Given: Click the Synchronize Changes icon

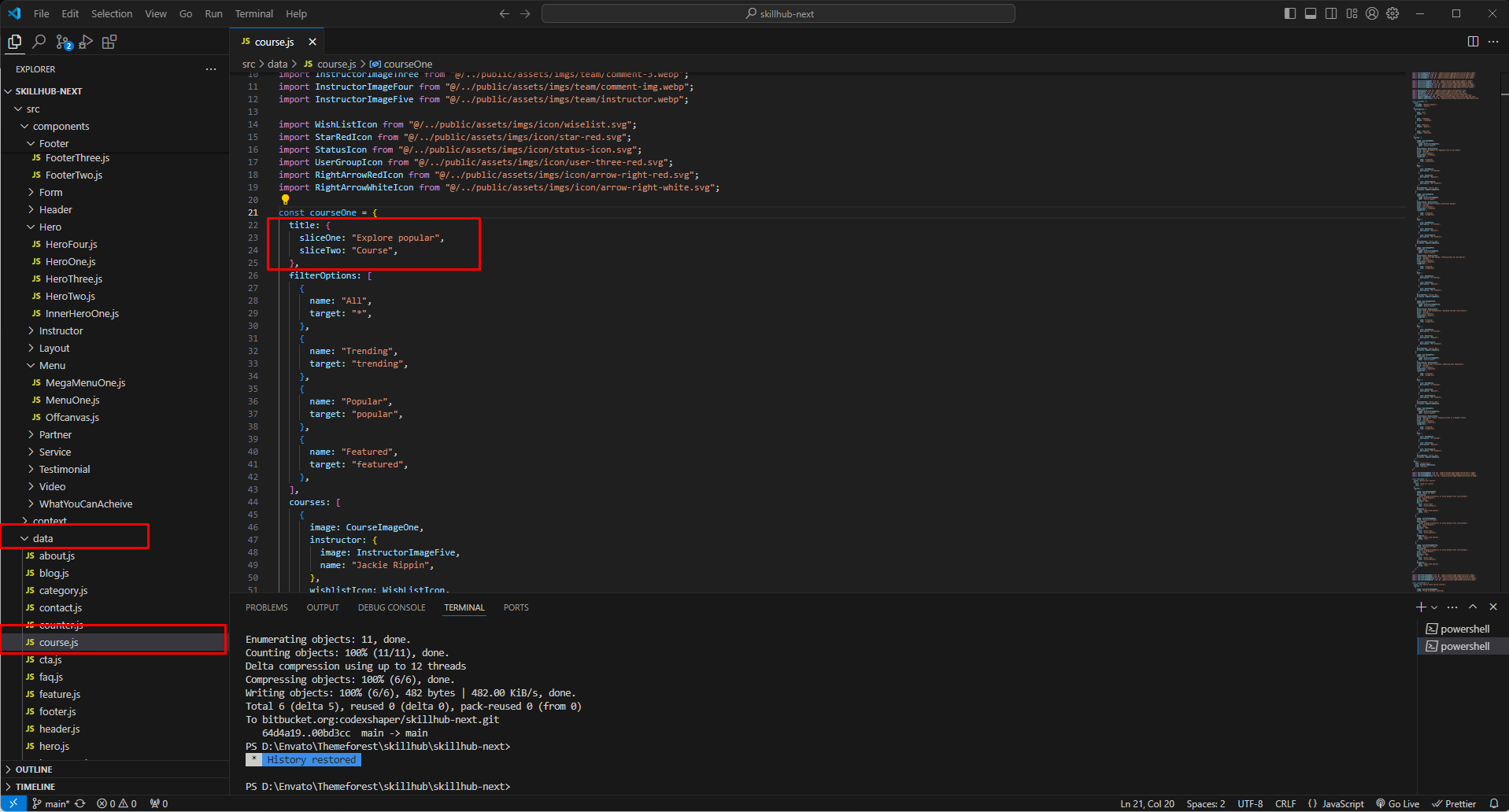Looking at the screenshot, I should (x=80, y=803).
